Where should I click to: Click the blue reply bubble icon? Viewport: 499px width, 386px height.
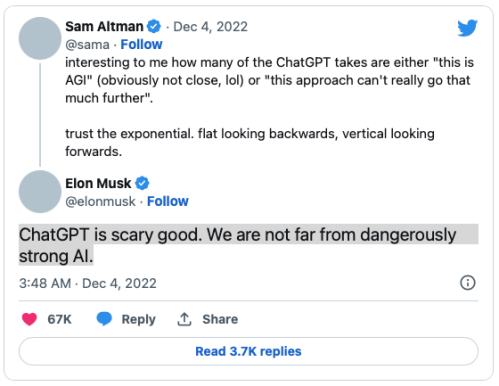[x=104, y=319]
